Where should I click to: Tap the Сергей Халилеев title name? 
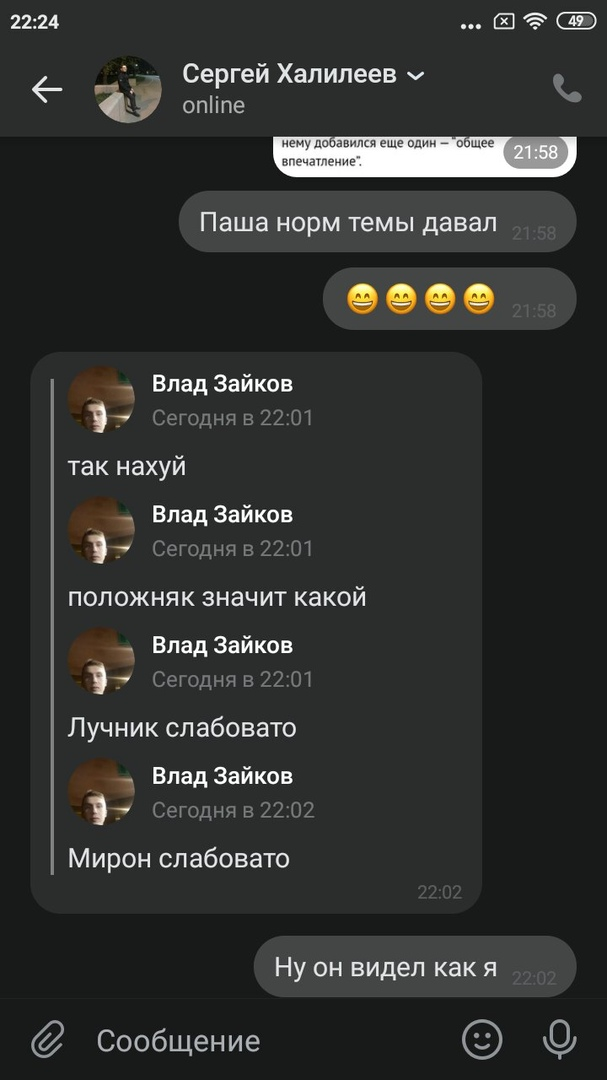pos(289,74)
